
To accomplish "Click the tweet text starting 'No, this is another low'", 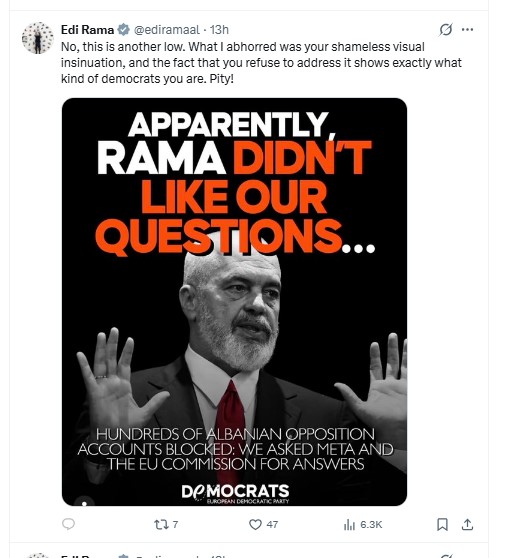I will pyautogui.click(x=261, y=63).
